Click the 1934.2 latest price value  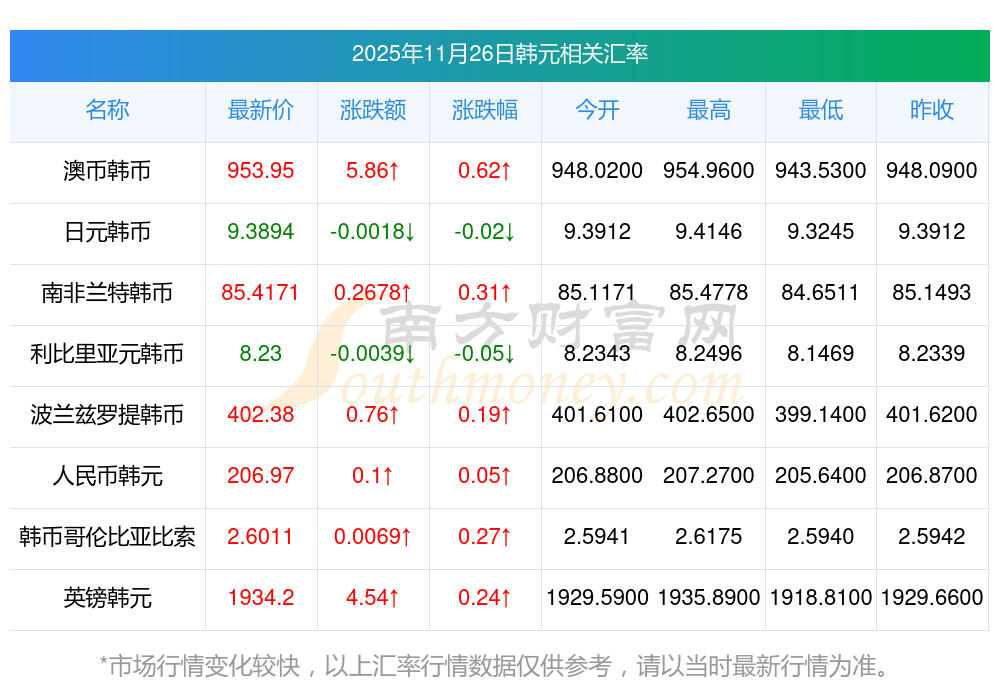coord(260,598)
